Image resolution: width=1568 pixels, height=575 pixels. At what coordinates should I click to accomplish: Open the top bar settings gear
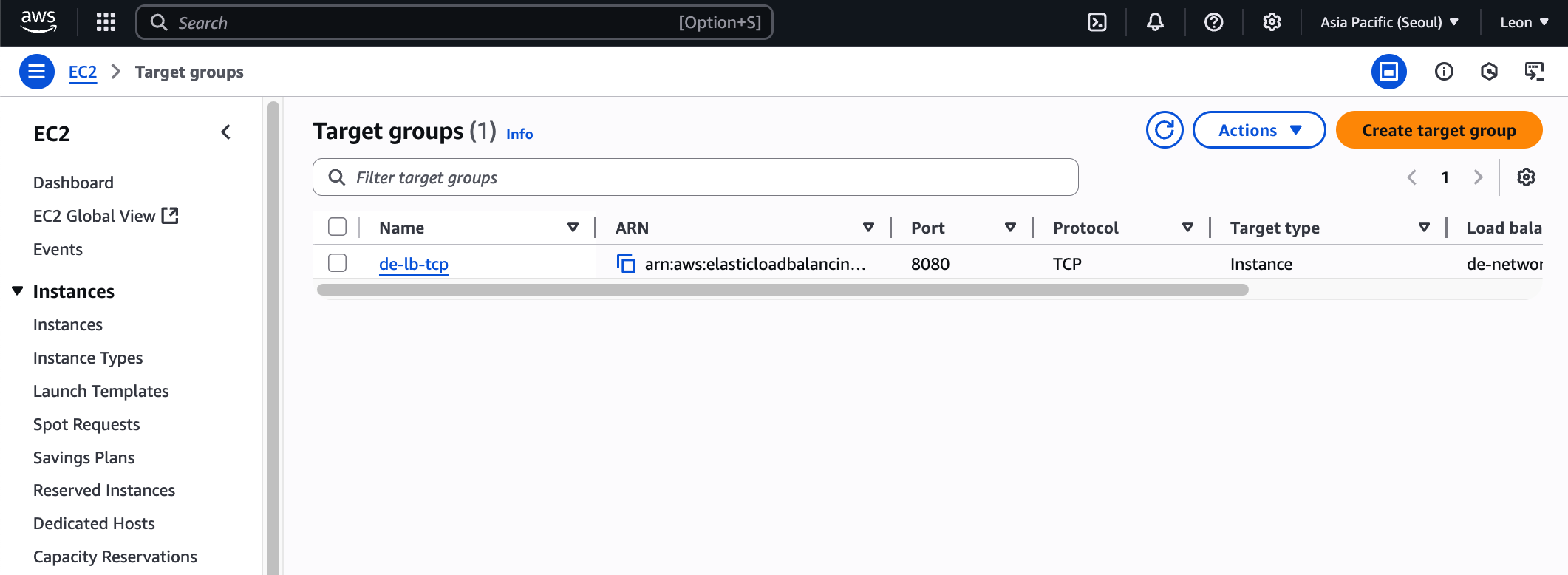[x=1272, y=22]
